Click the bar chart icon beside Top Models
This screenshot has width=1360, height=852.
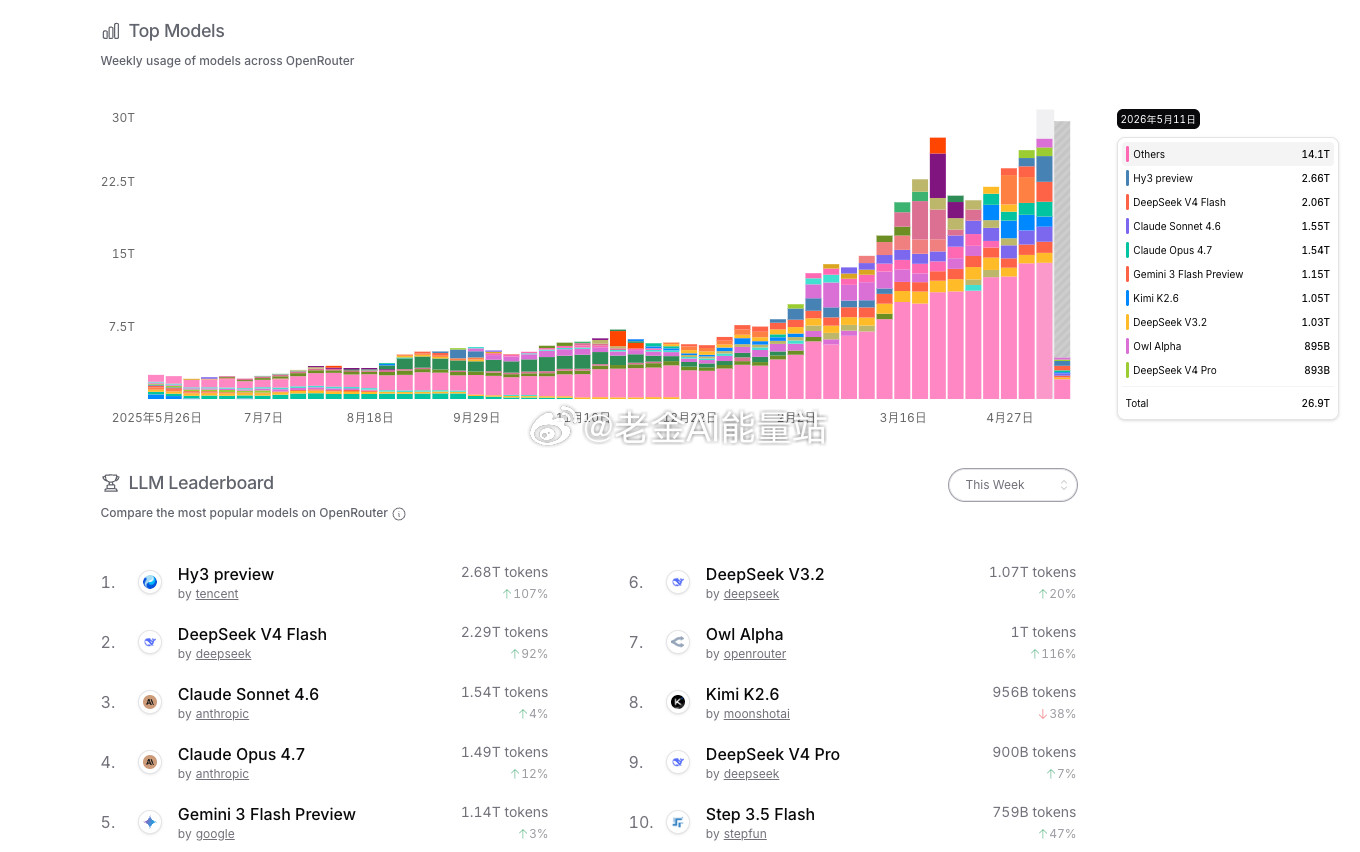pos(111,31)
